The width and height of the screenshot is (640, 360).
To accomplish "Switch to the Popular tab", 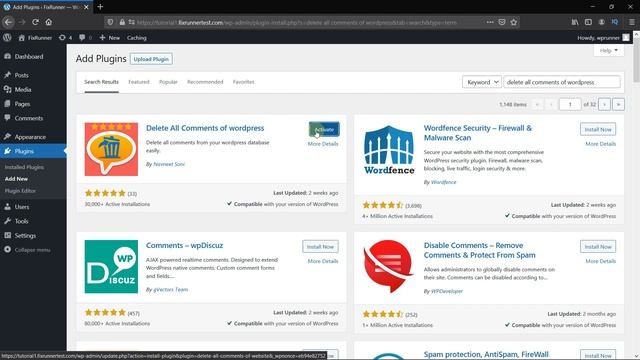I will 168,82.
